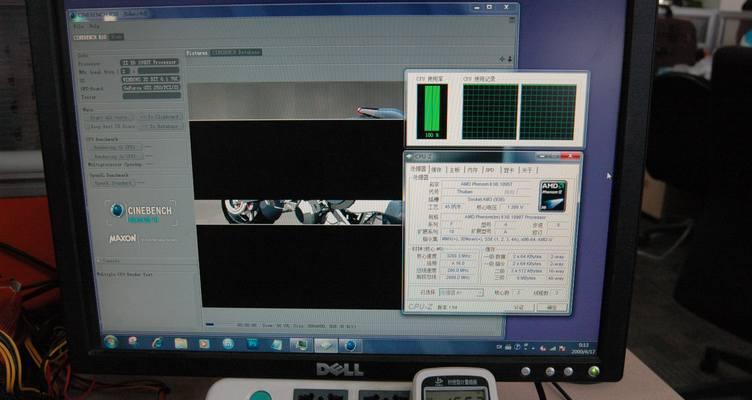Click the move-view icon above the render area
Screen dimensions: 752x400
pos(502,59)
